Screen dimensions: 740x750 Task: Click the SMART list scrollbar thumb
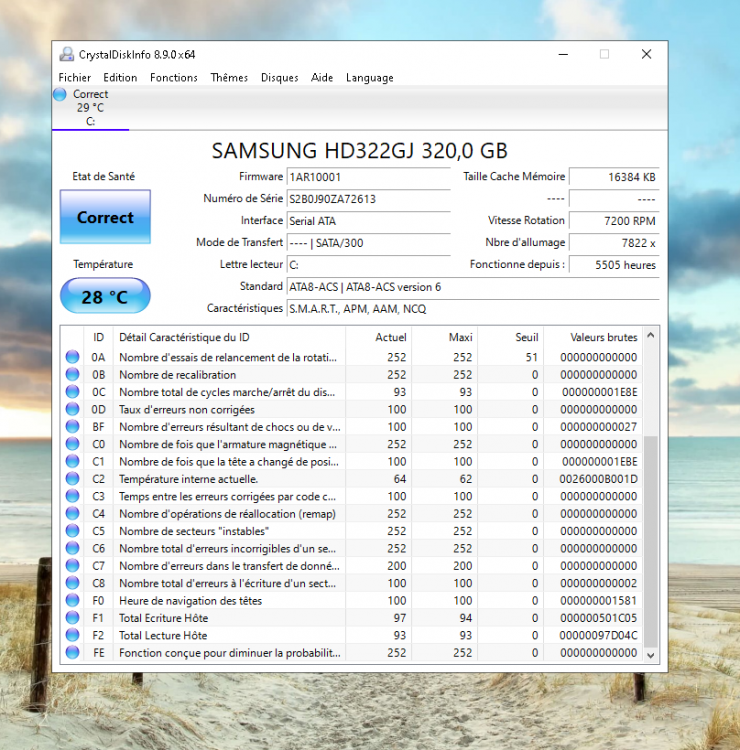click(651, 541)
